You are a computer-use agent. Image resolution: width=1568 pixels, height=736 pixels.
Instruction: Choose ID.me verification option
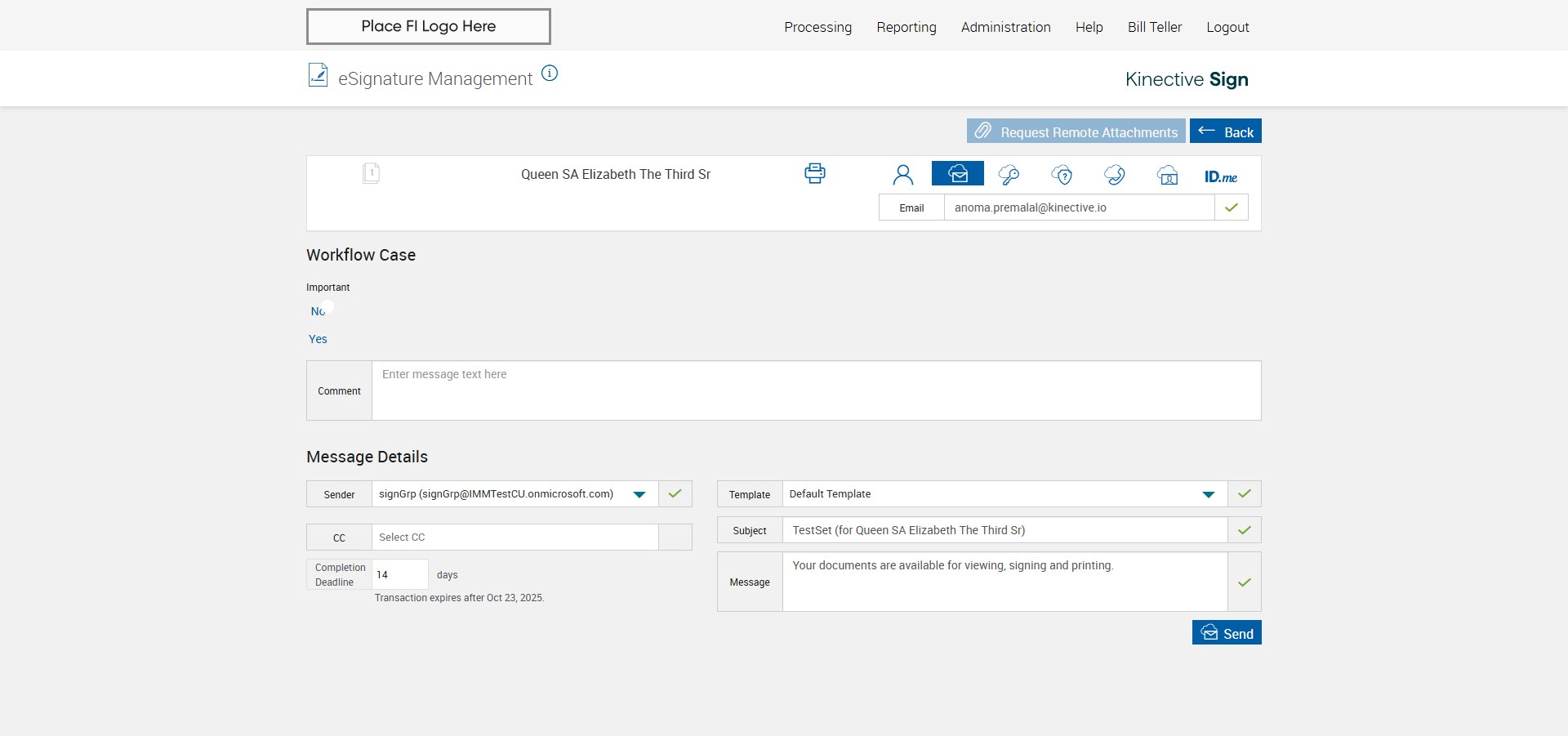tap(1220, 176)
